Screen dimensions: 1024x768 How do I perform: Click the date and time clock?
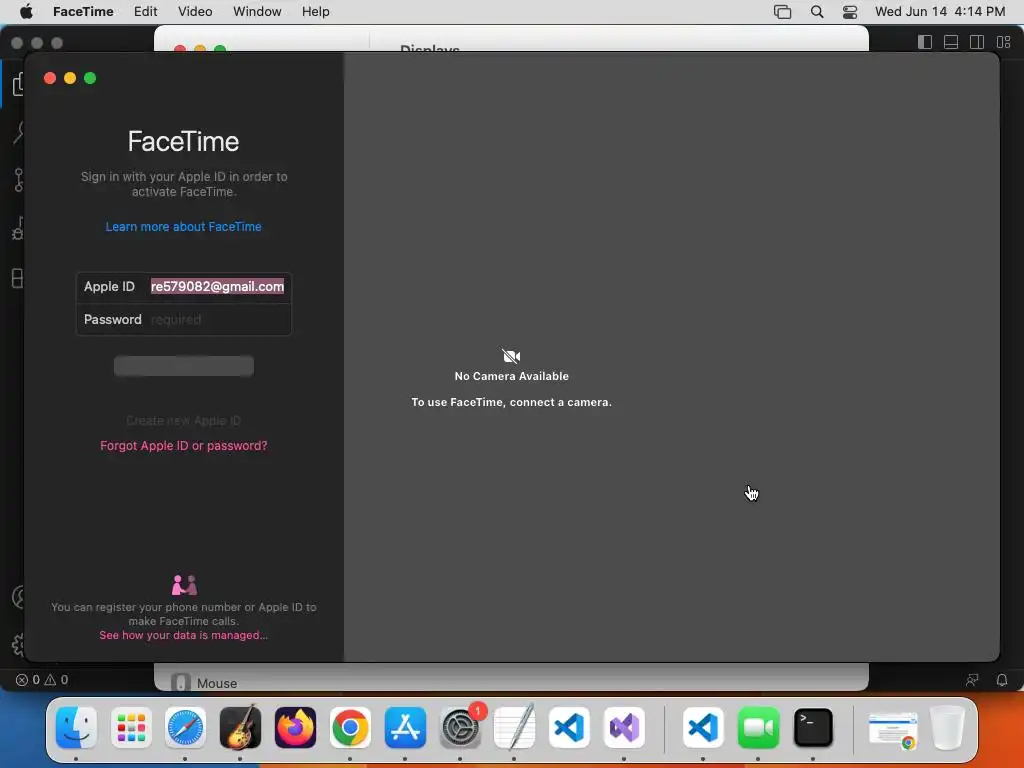point(940,11)
